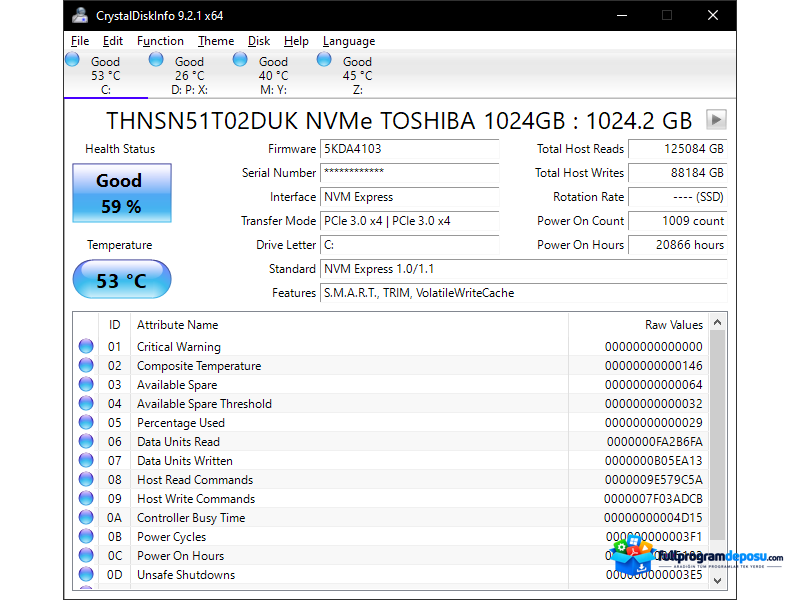Select raw value 0000000FA2B6FA
Screen dimensions: 800x600
[x=655, y=442]
